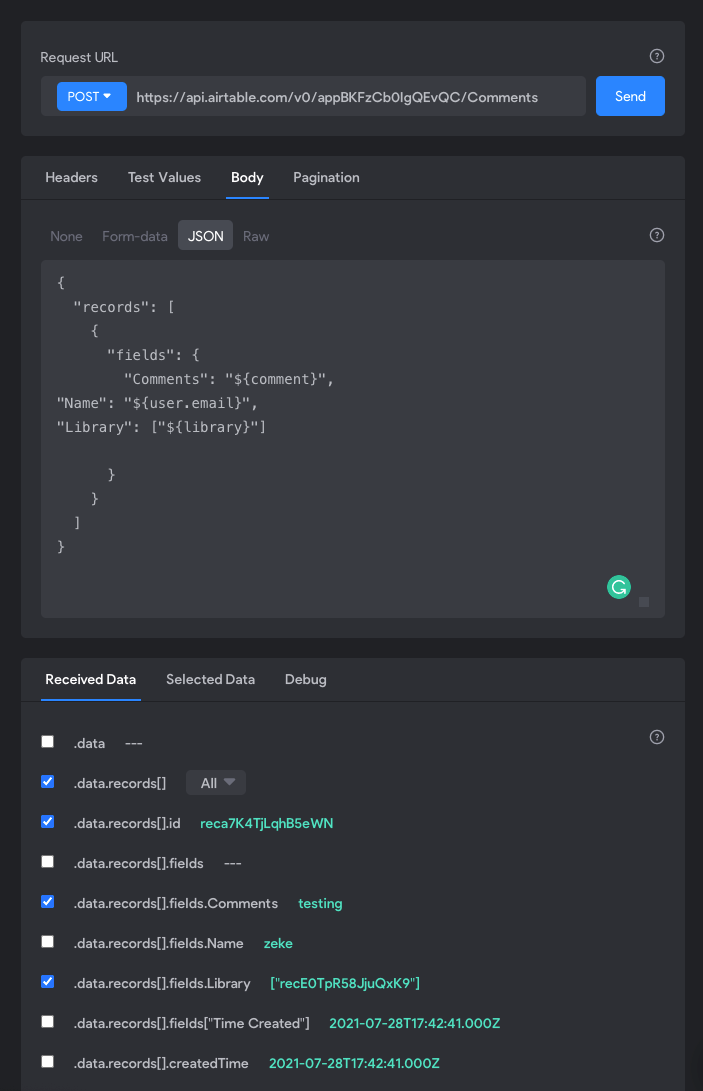Uncheck the .data.records[].id checkbox
The height and width of the screenshot is (1091, 703).
[x=47, y=822]
